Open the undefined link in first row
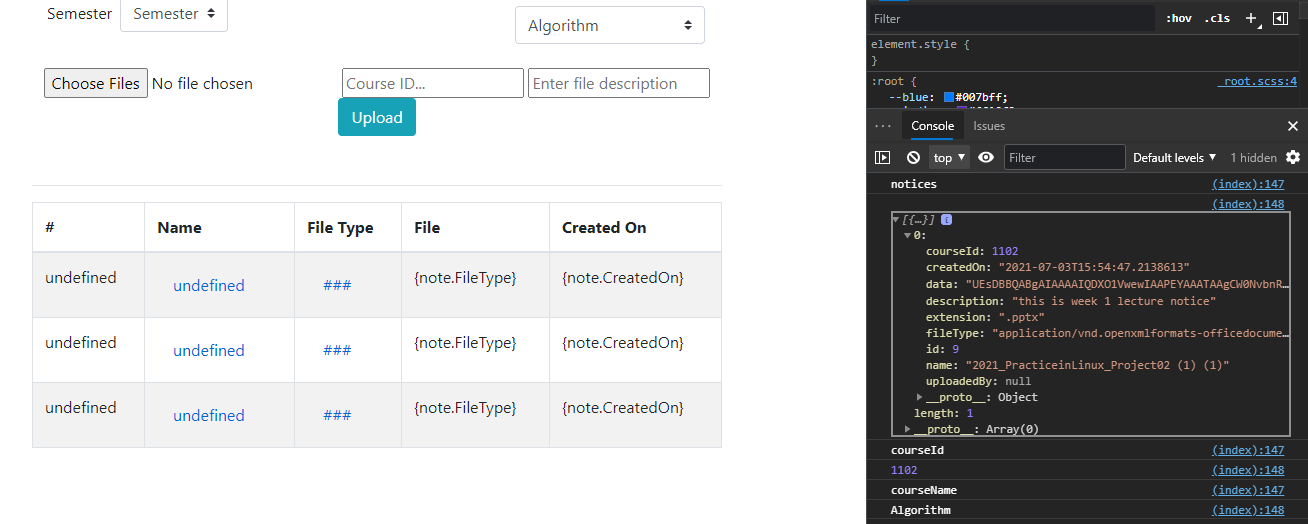This screenshot has height=524, width=1308. pos(209,285)
